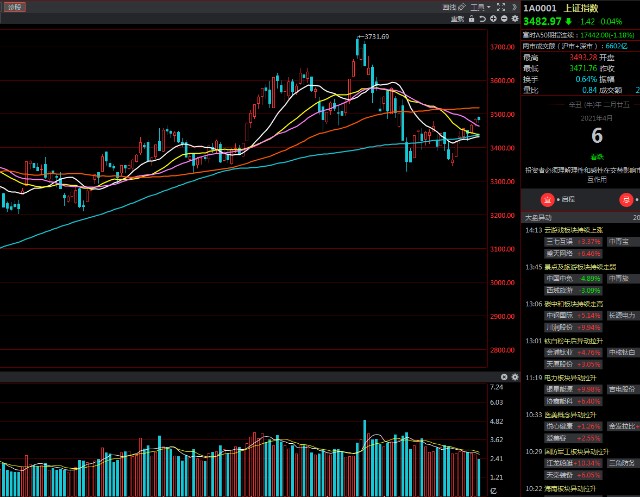Select the tab at chart top-left corner
Screen dimensions: 640x497
coord(13,6)
